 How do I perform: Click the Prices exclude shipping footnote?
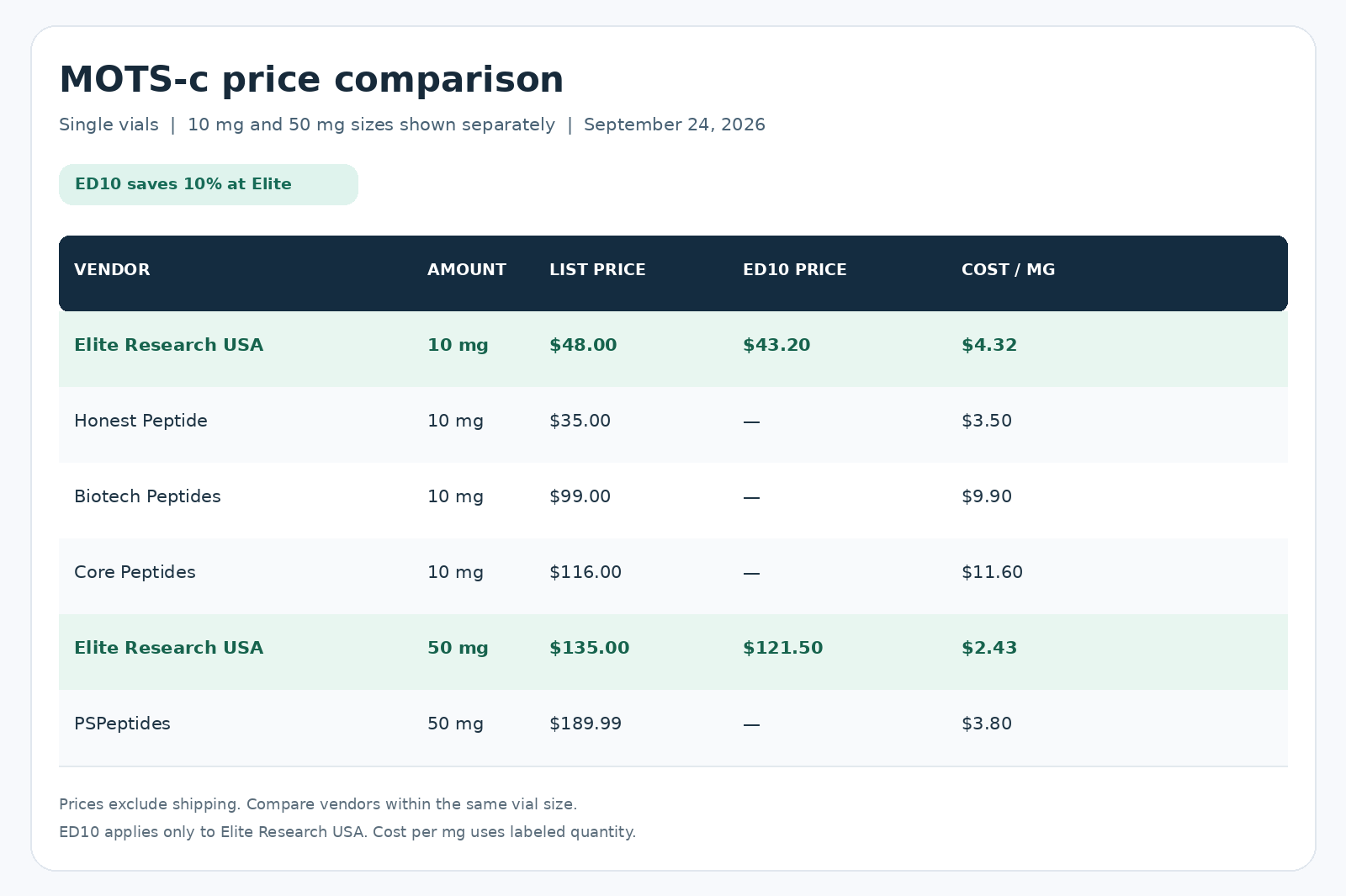(x=318, y=804)
